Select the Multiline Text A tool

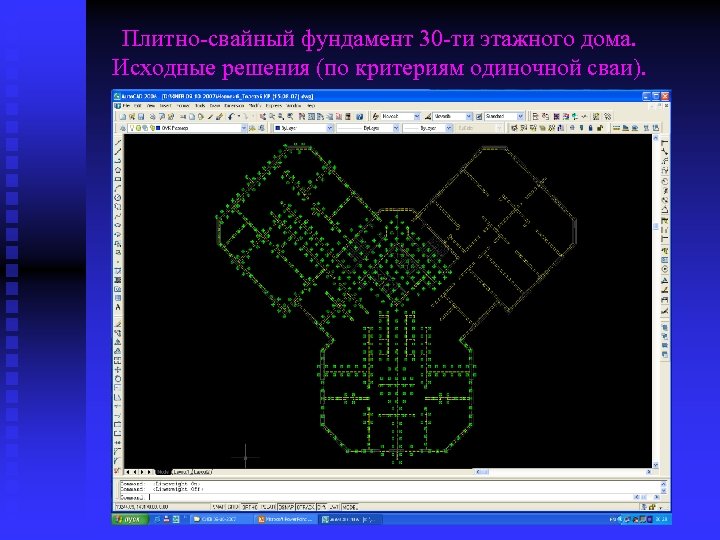point(118,307)
